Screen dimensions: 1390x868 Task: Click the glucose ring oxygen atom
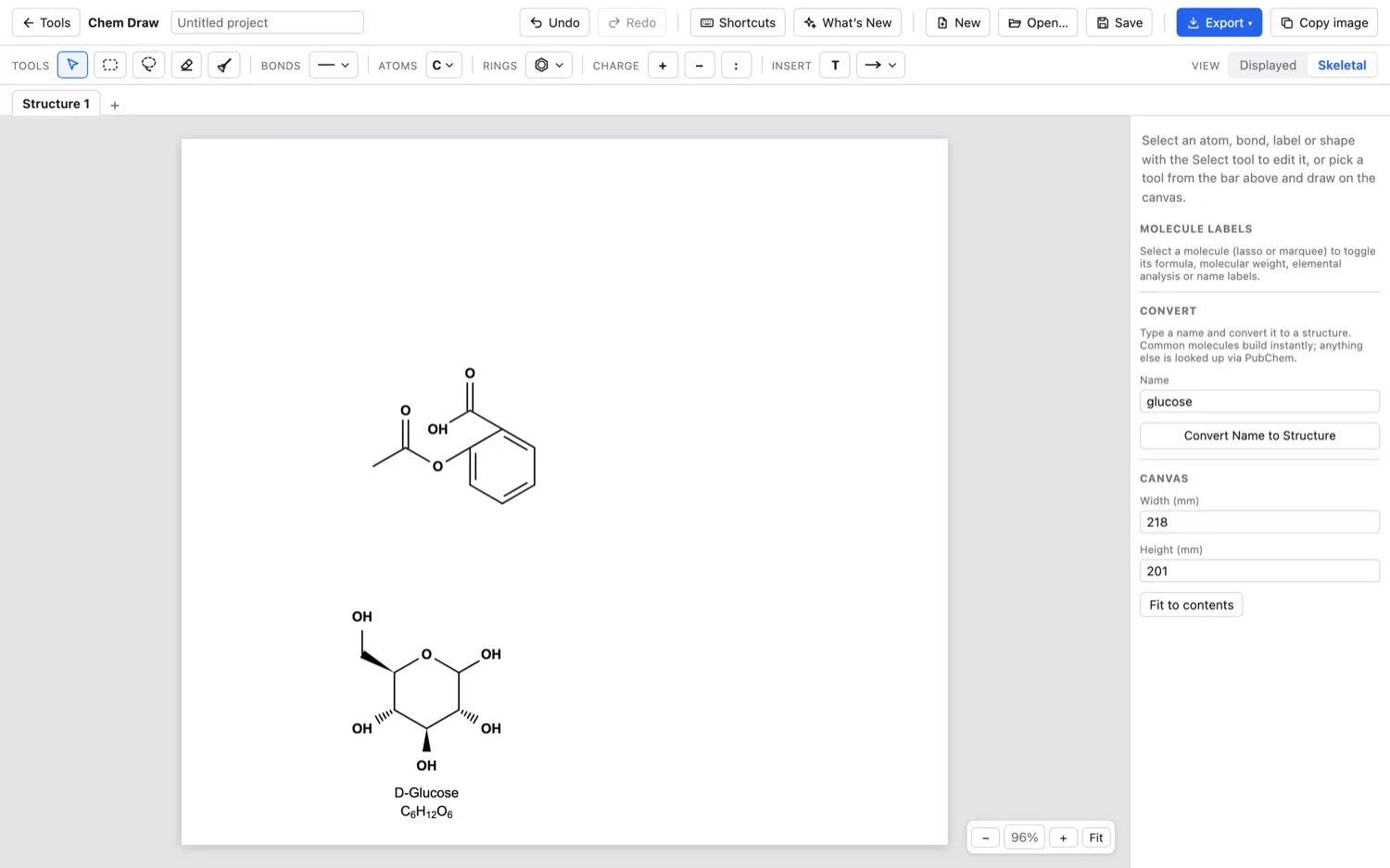[x=426, y=654]
